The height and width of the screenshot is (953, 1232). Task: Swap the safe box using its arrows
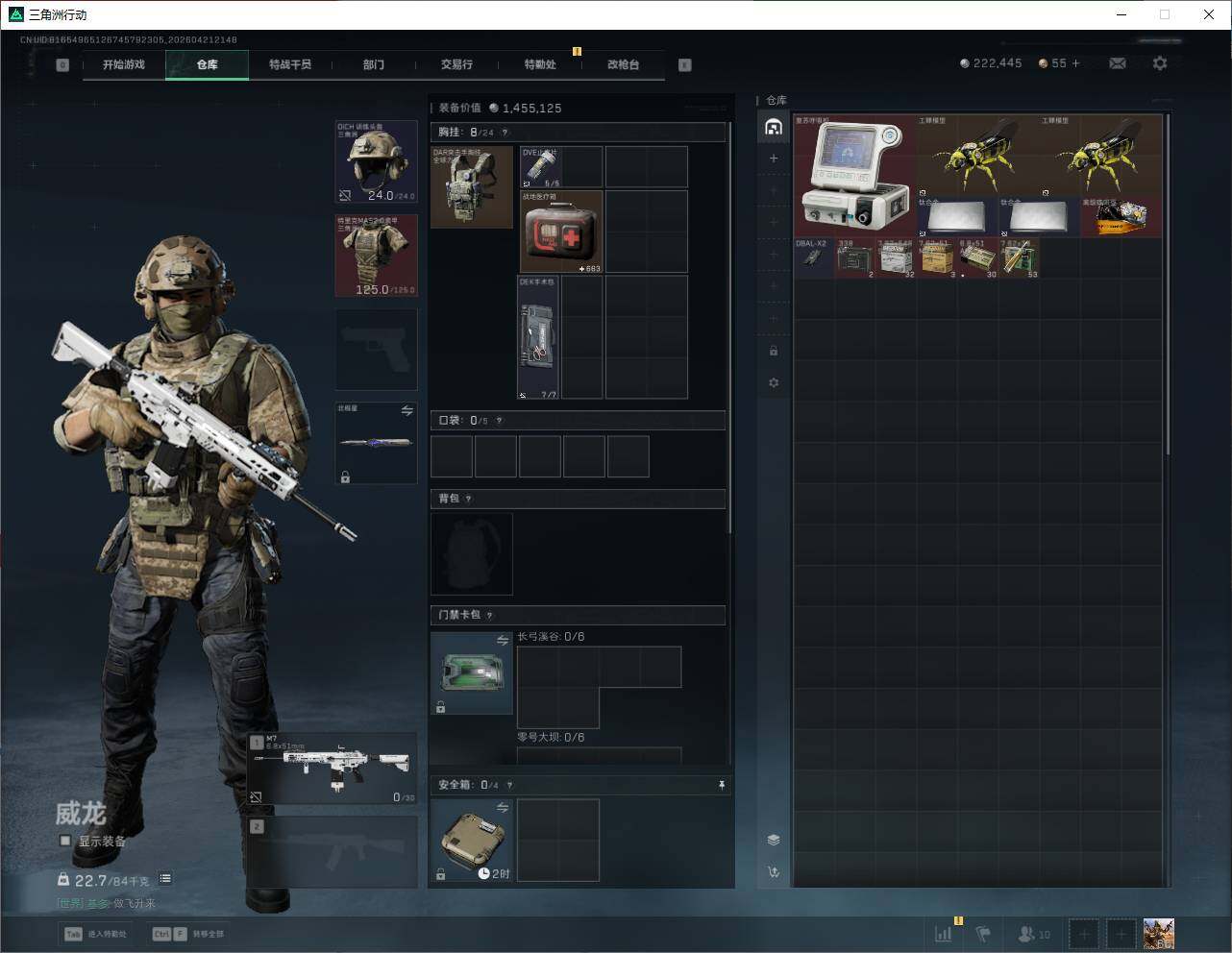coord(502,808)
